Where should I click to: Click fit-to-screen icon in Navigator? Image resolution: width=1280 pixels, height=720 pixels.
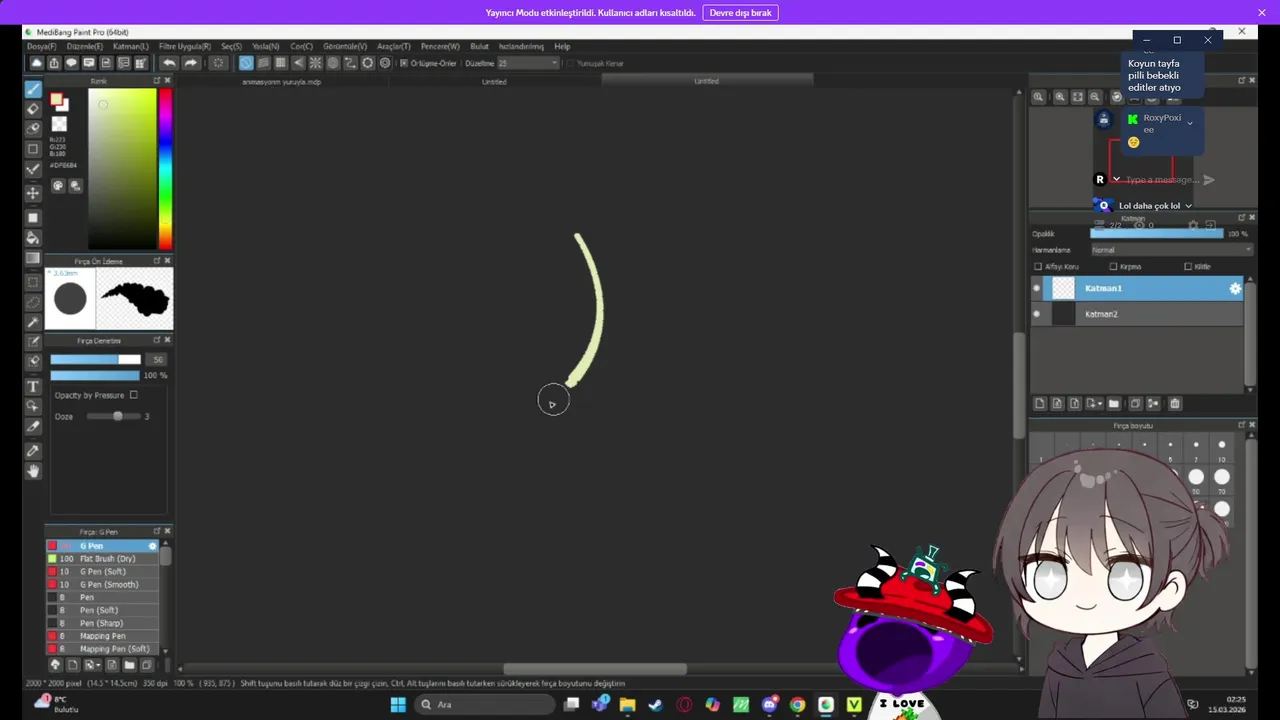[1078, 97]
